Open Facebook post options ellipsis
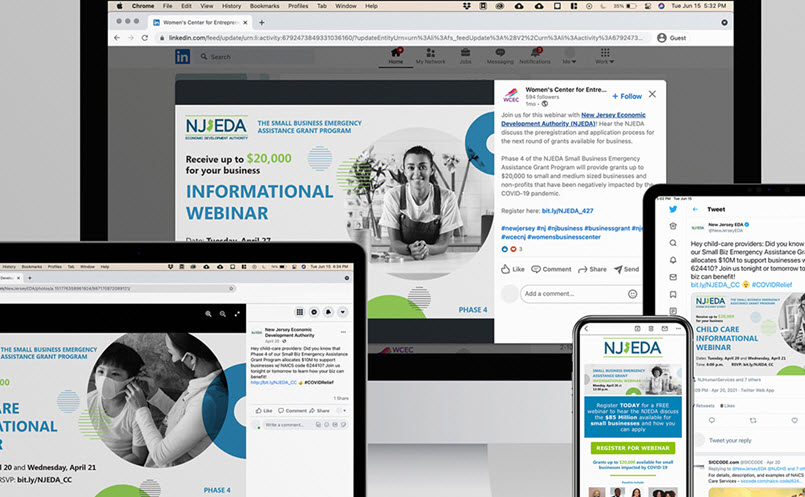 (343, 332)
